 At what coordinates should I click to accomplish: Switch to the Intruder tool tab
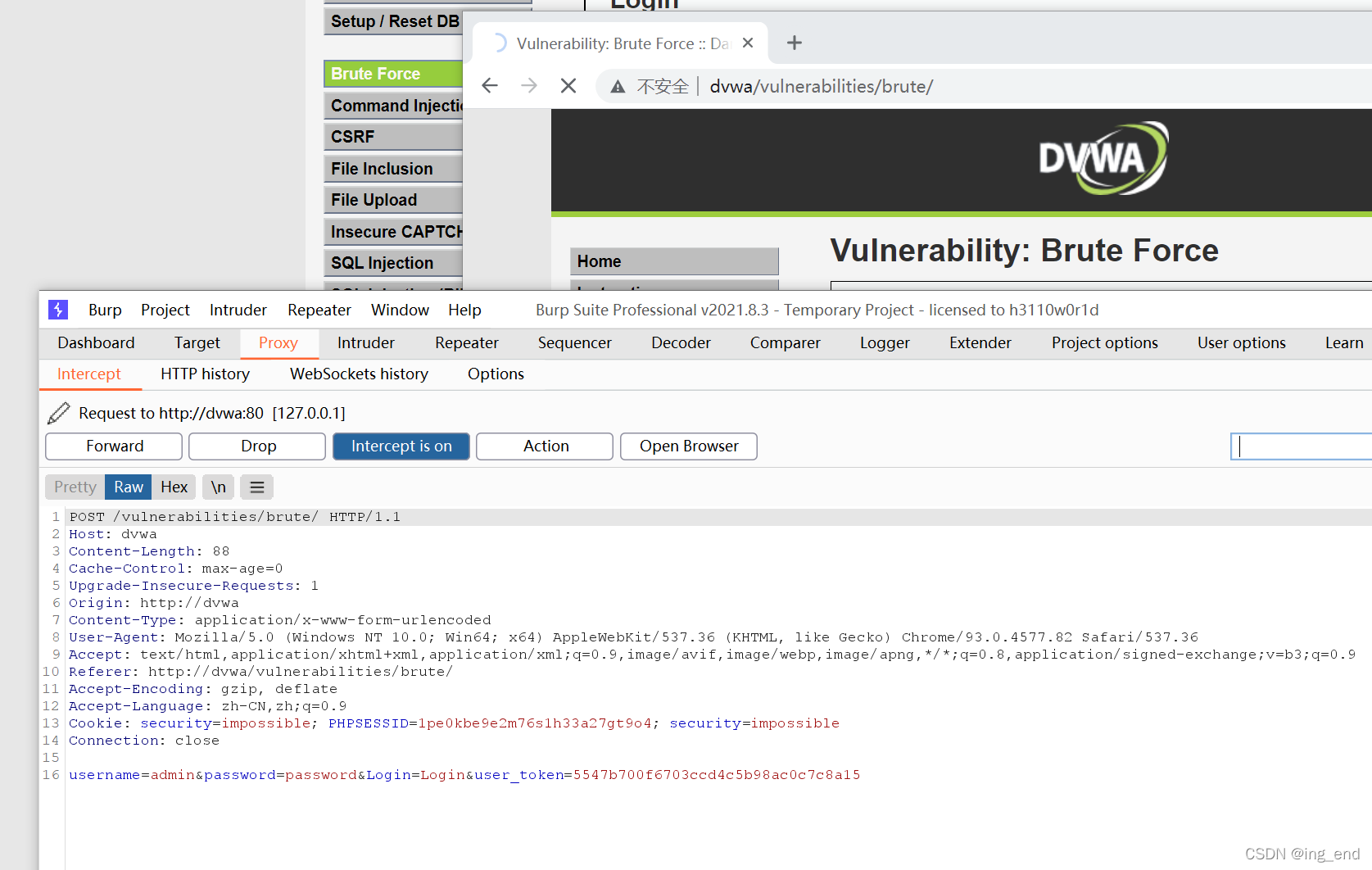[x=366, y=343]
